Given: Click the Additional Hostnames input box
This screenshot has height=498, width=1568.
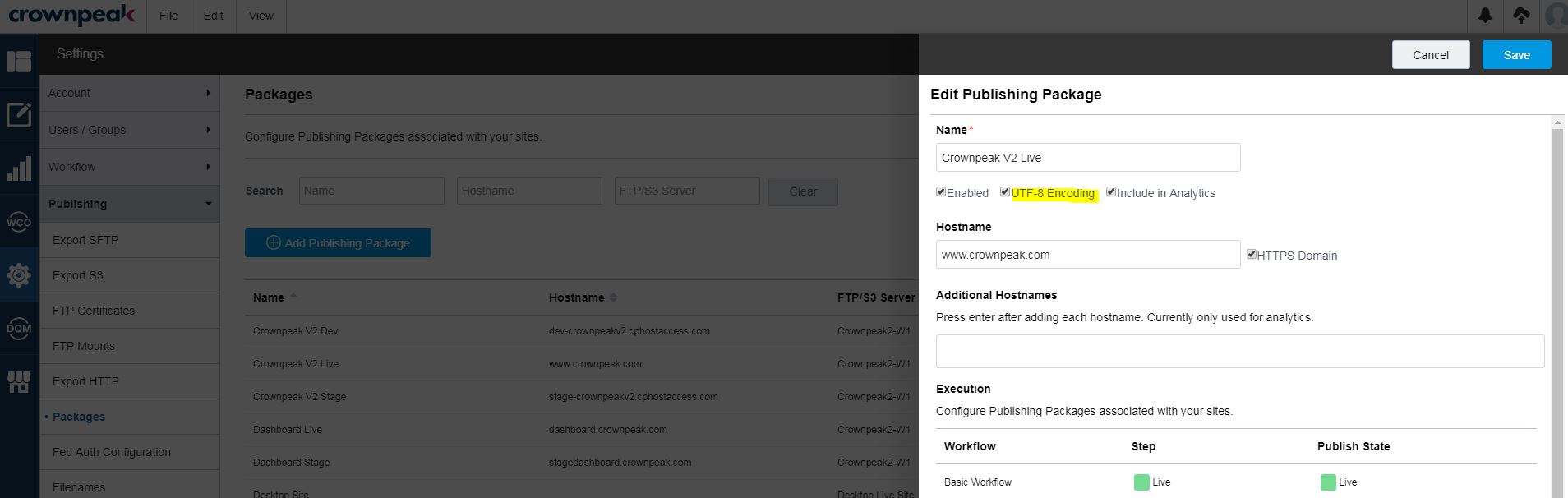Looking at the screenshot, I should coord(1240,351).
